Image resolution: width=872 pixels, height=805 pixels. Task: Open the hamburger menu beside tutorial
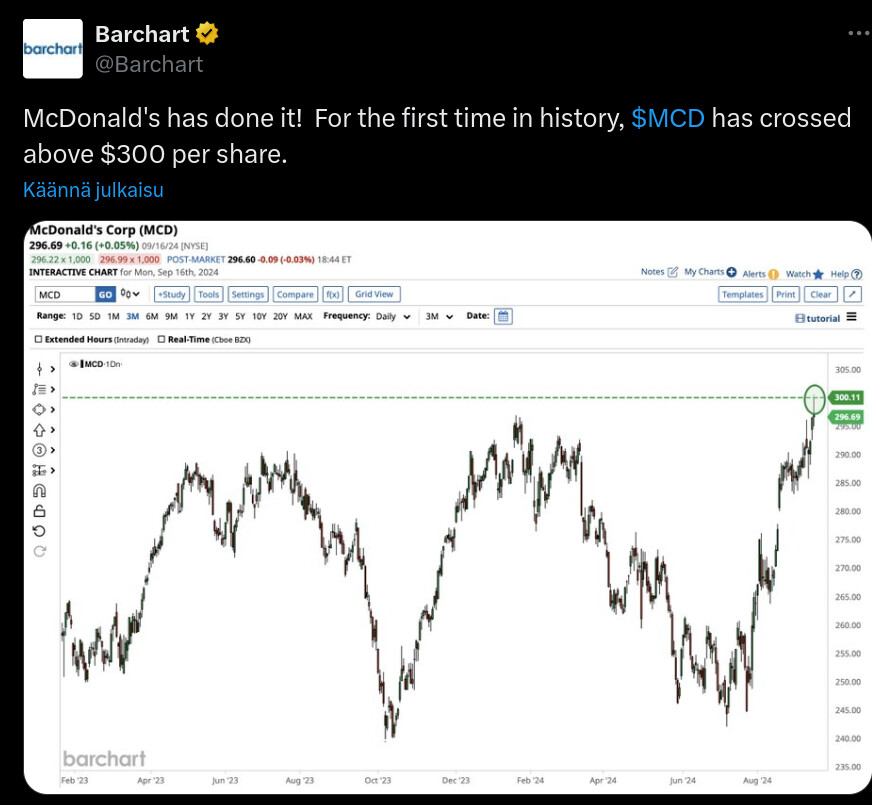[851, 317]
